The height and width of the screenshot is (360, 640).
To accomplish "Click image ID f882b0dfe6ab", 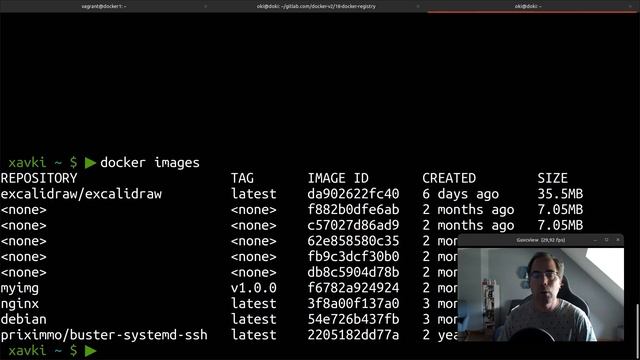I will (x=353, y=209).
